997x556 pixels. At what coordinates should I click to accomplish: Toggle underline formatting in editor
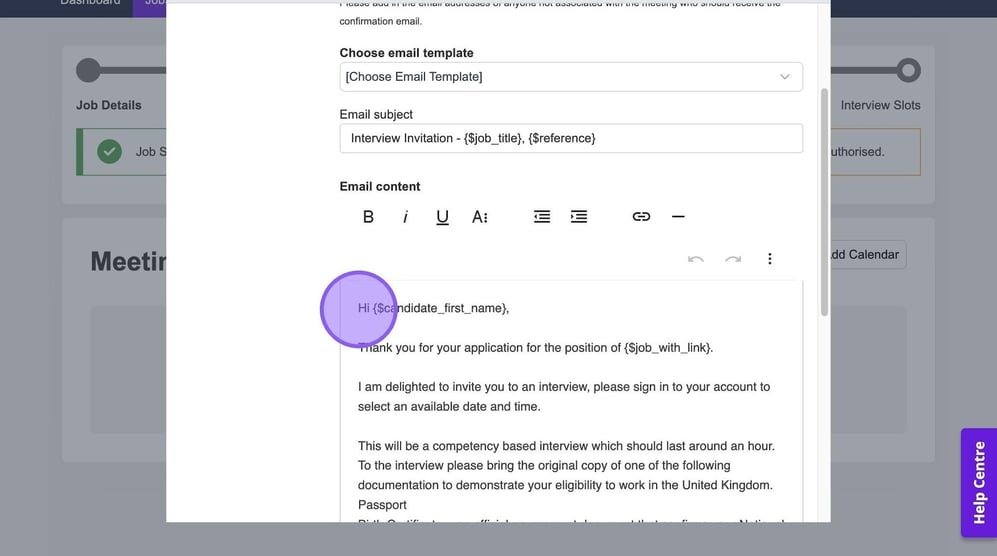click(x=442, y=217)
